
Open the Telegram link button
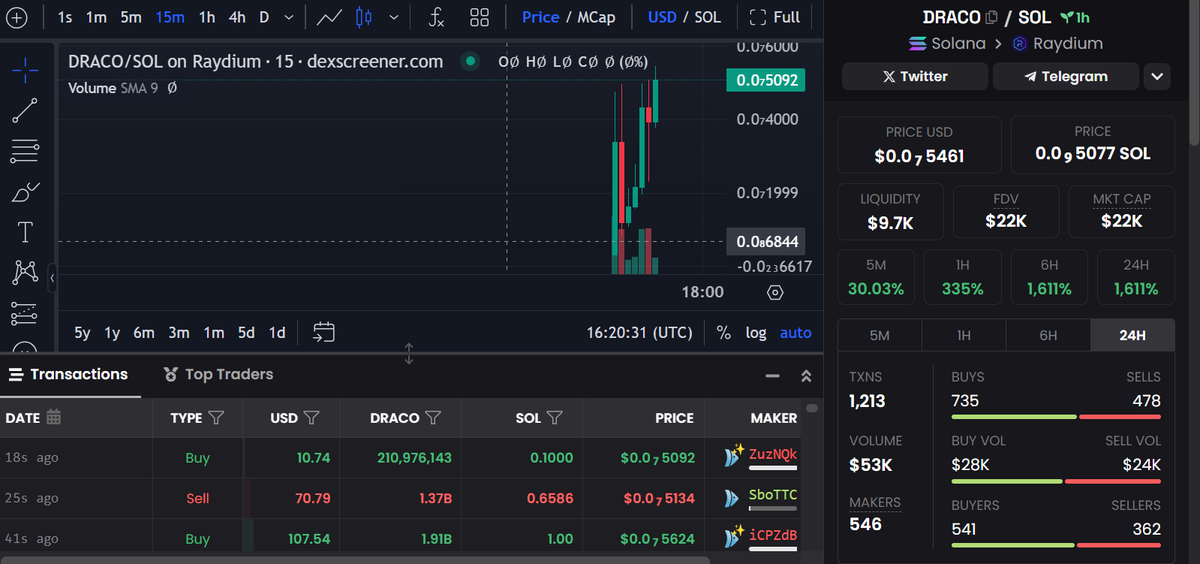[1065, 76]
